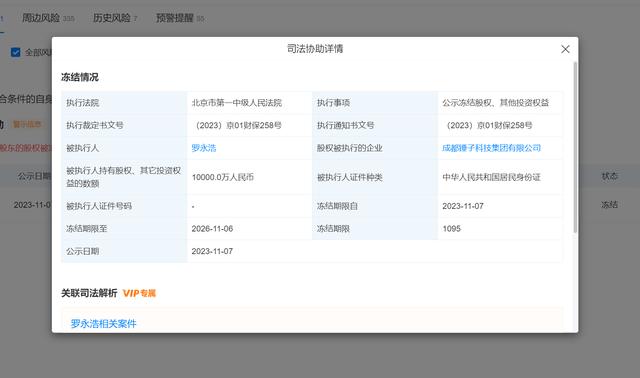Click the 冻结 status in the background row

coord(609,205)
